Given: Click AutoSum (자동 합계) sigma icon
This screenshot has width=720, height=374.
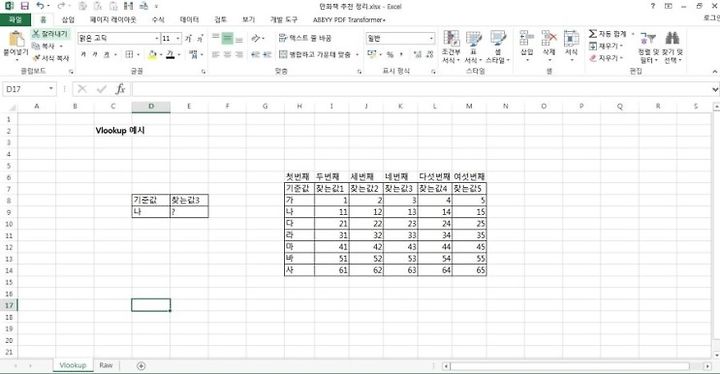Looking at the screenshot, I should [593, 34].
